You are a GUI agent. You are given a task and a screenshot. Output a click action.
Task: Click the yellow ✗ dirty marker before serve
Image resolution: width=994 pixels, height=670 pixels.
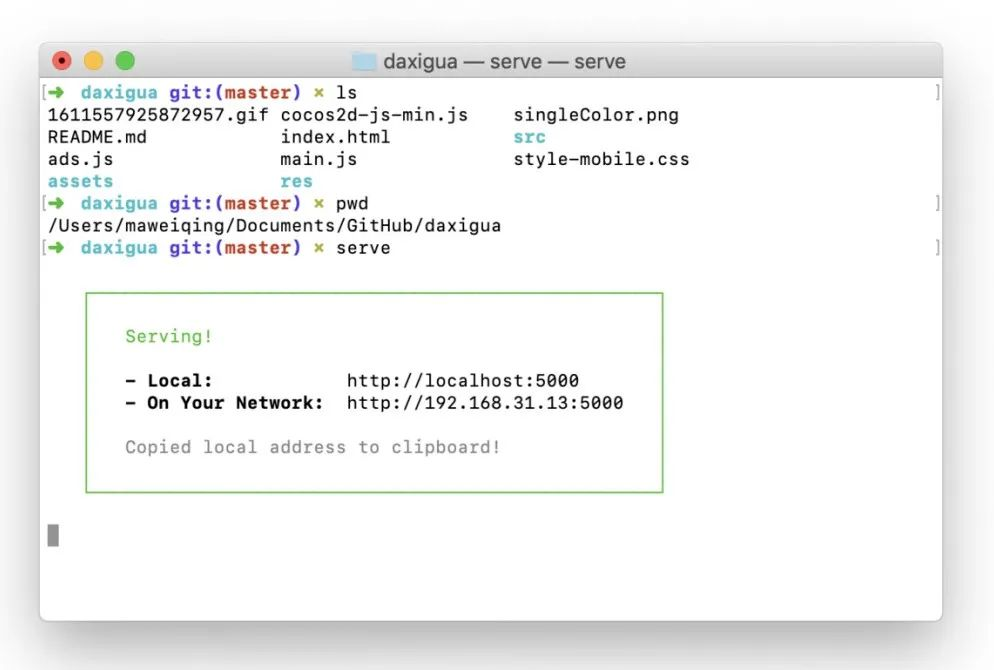tap(319, 248)
